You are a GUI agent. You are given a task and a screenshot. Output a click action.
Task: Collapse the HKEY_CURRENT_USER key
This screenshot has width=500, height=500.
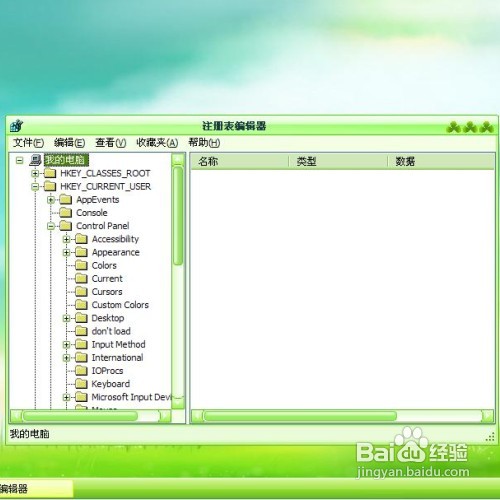[x=35, y=186]
